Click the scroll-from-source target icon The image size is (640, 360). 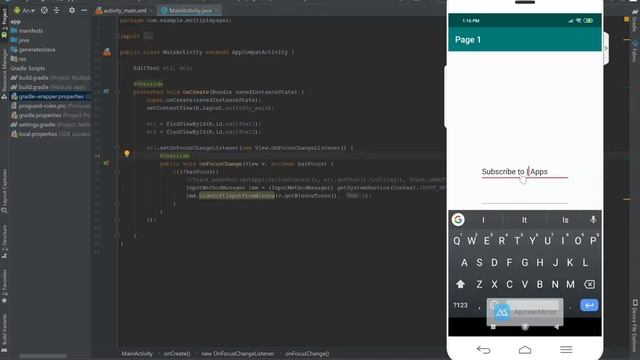[44, 10]
